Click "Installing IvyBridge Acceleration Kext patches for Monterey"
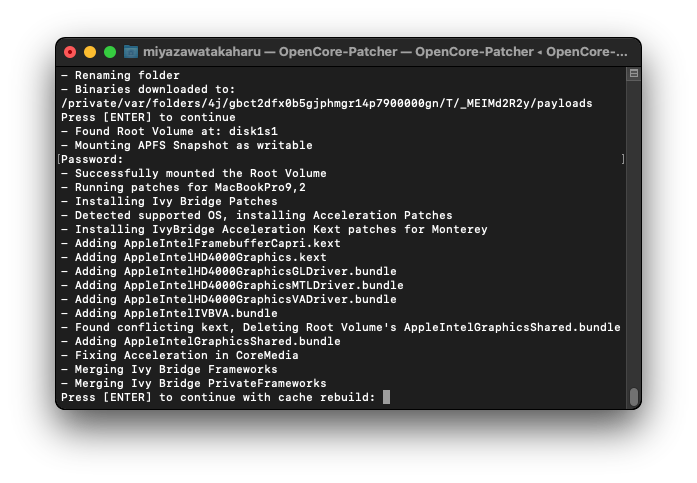 coord(274,229)
